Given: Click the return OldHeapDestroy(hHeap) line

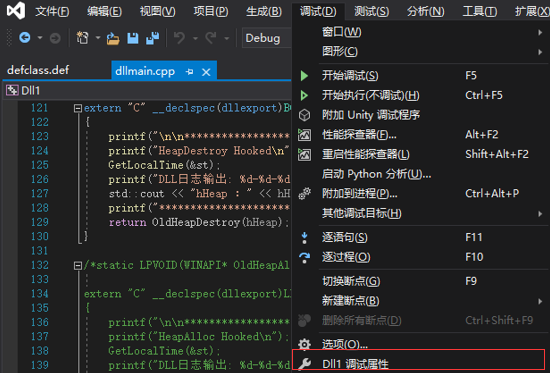Looking at the screenshot, I should coord(199,222).
